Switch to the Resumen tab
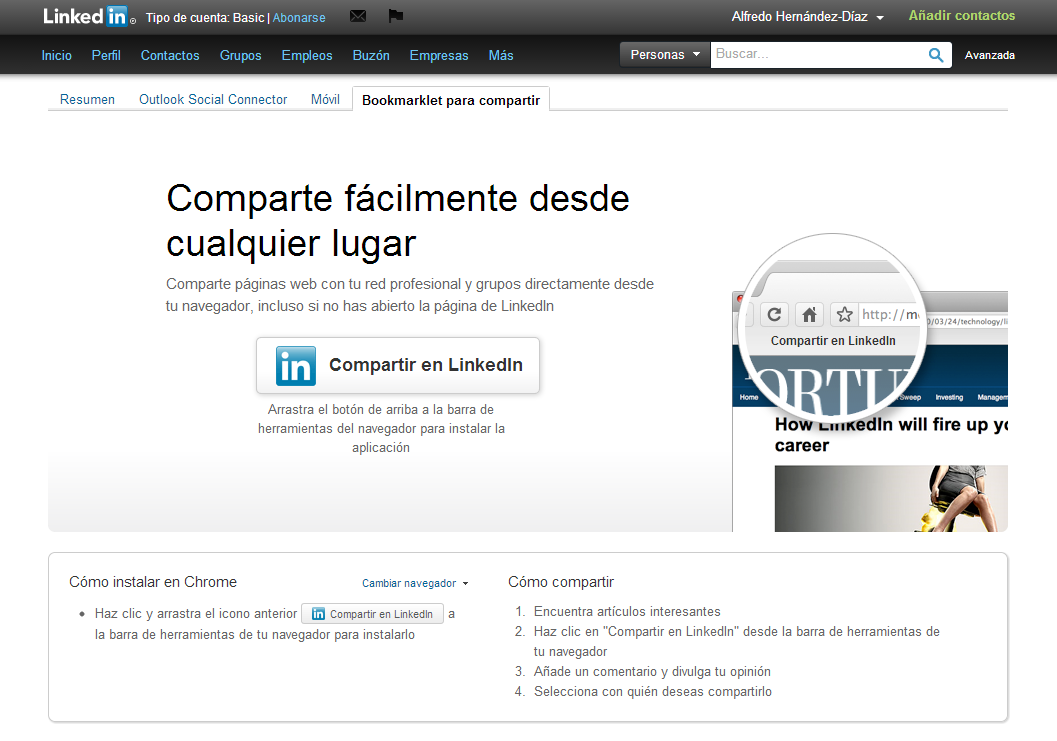Screen dimensions: 1057x741 tap(87, 99)
